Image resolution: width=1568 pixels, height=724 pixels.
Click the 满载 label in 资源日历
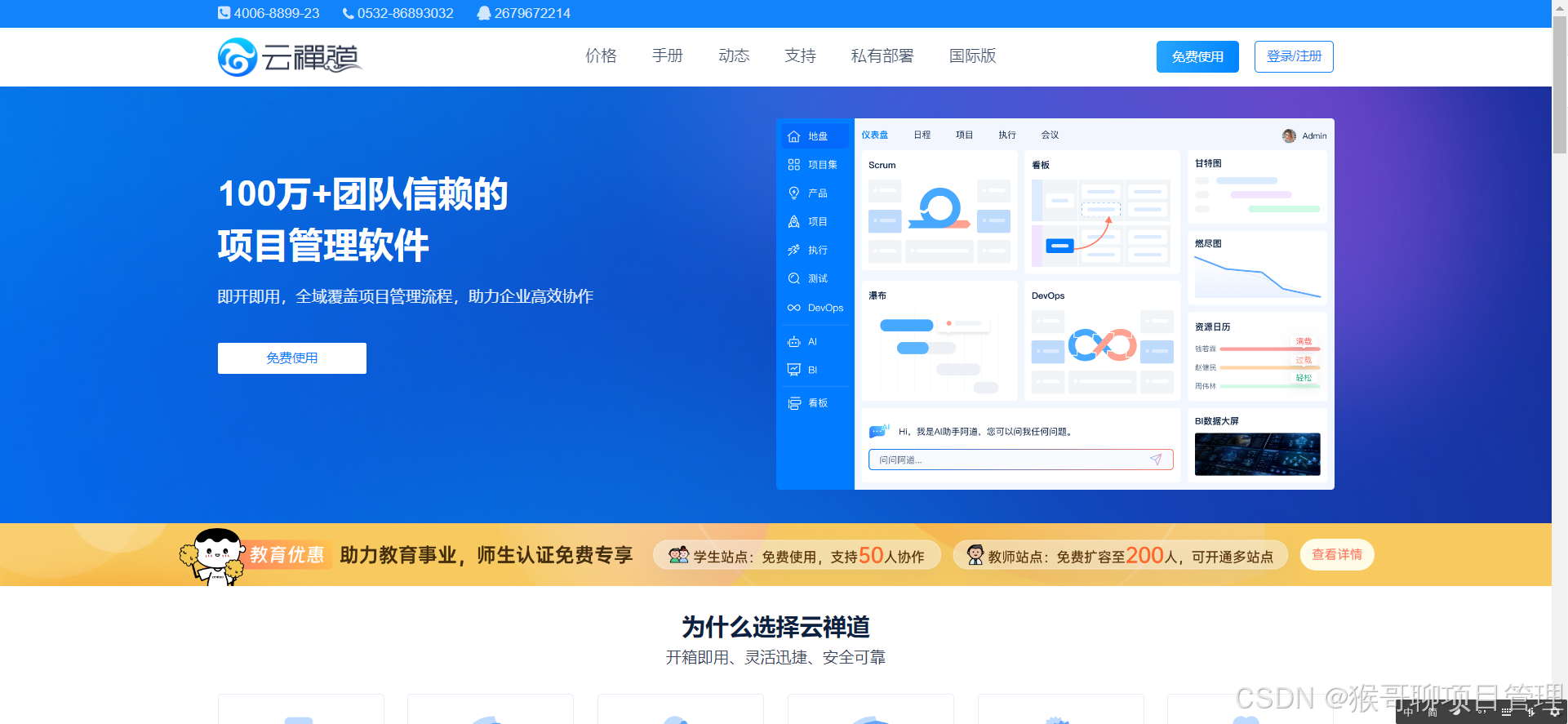click(1304, 341)
